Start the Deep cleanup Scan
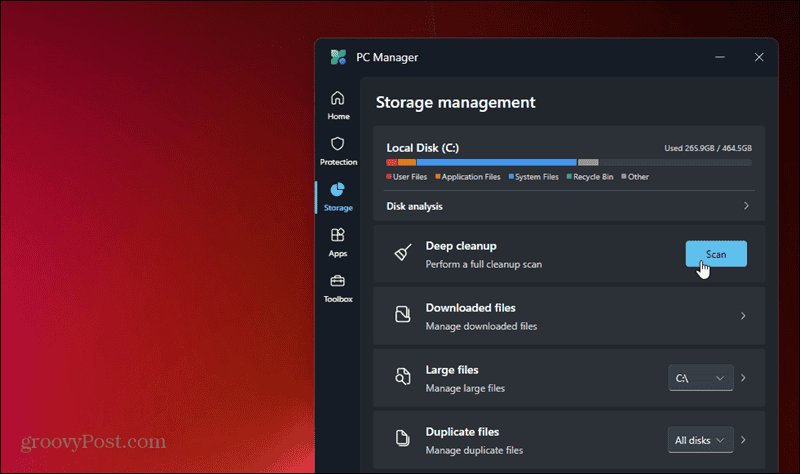 coord(716,254)
